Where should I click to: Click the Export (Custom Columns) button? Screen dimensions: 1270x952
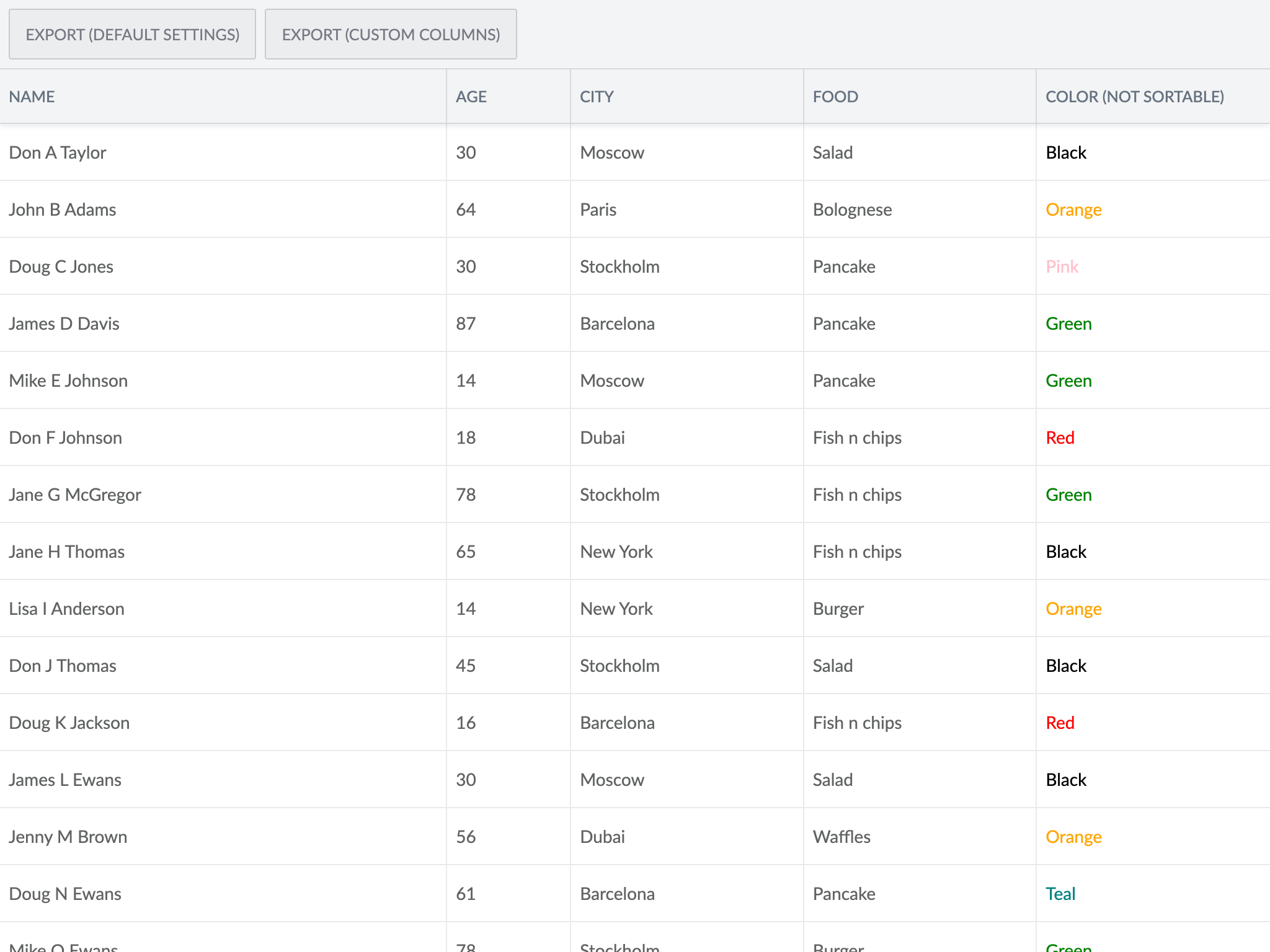pyautogui.click(x=391, y=34)
